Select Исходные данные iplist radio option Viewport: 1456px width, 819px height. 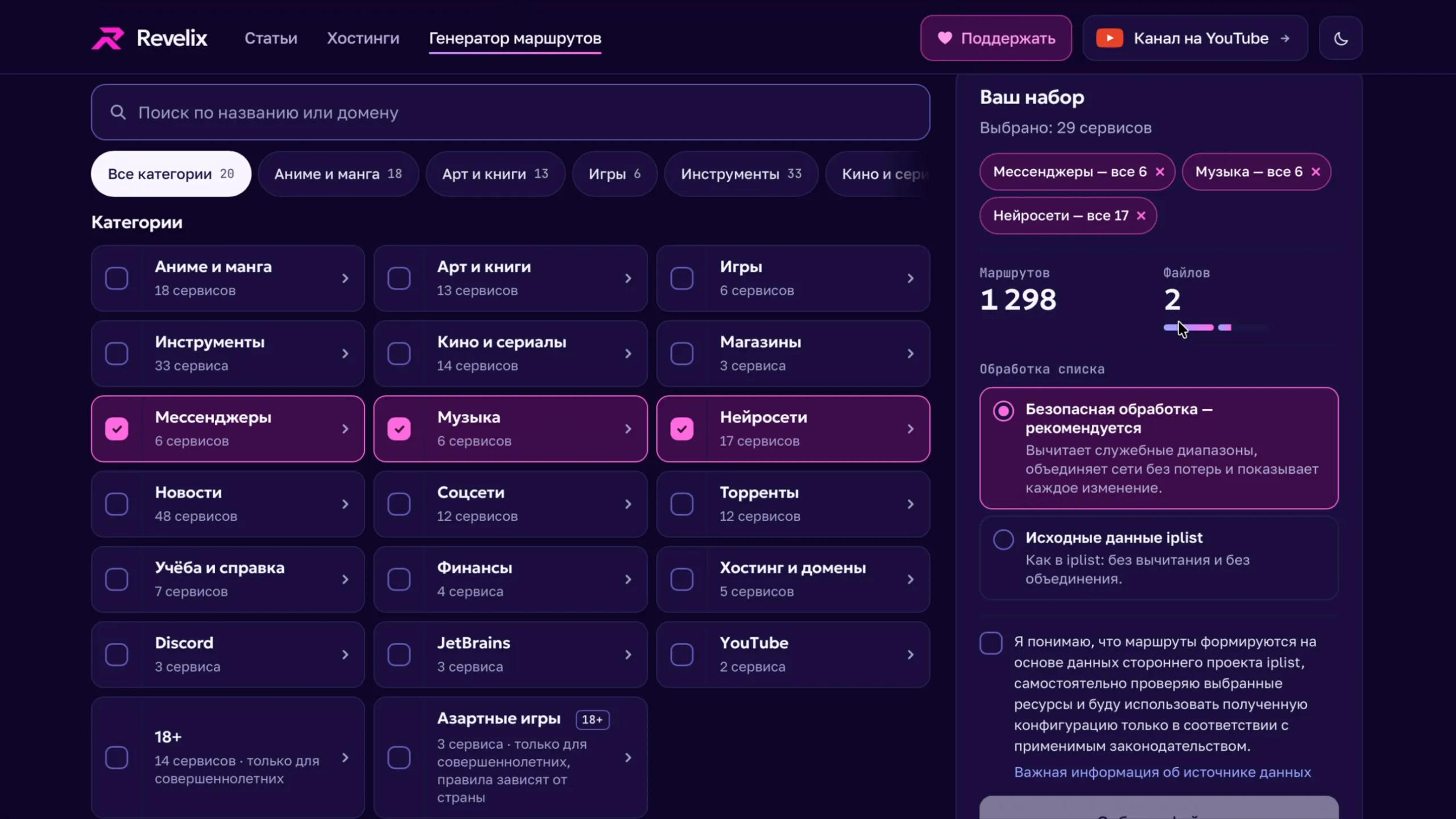(x=1003, y=539)
